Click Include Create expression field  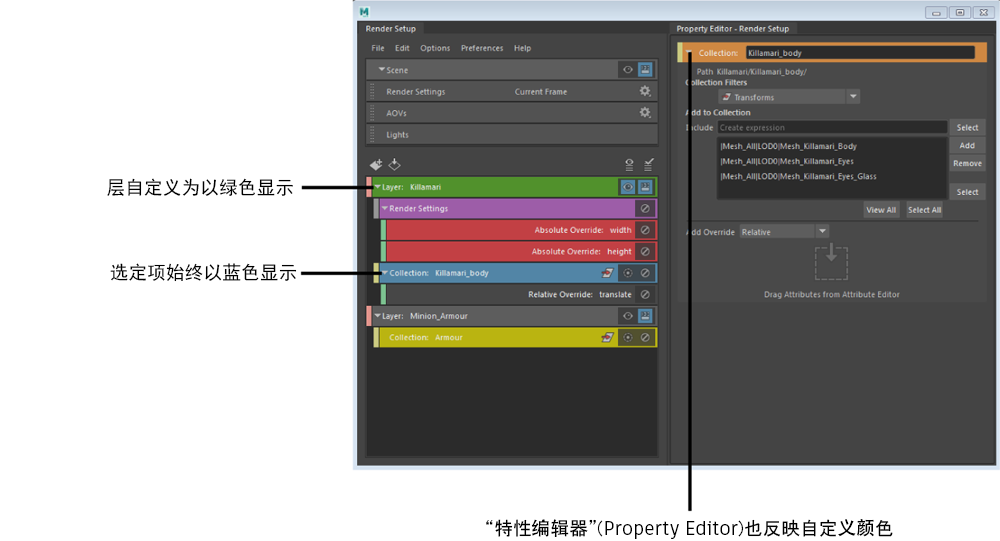click(832, 128)
